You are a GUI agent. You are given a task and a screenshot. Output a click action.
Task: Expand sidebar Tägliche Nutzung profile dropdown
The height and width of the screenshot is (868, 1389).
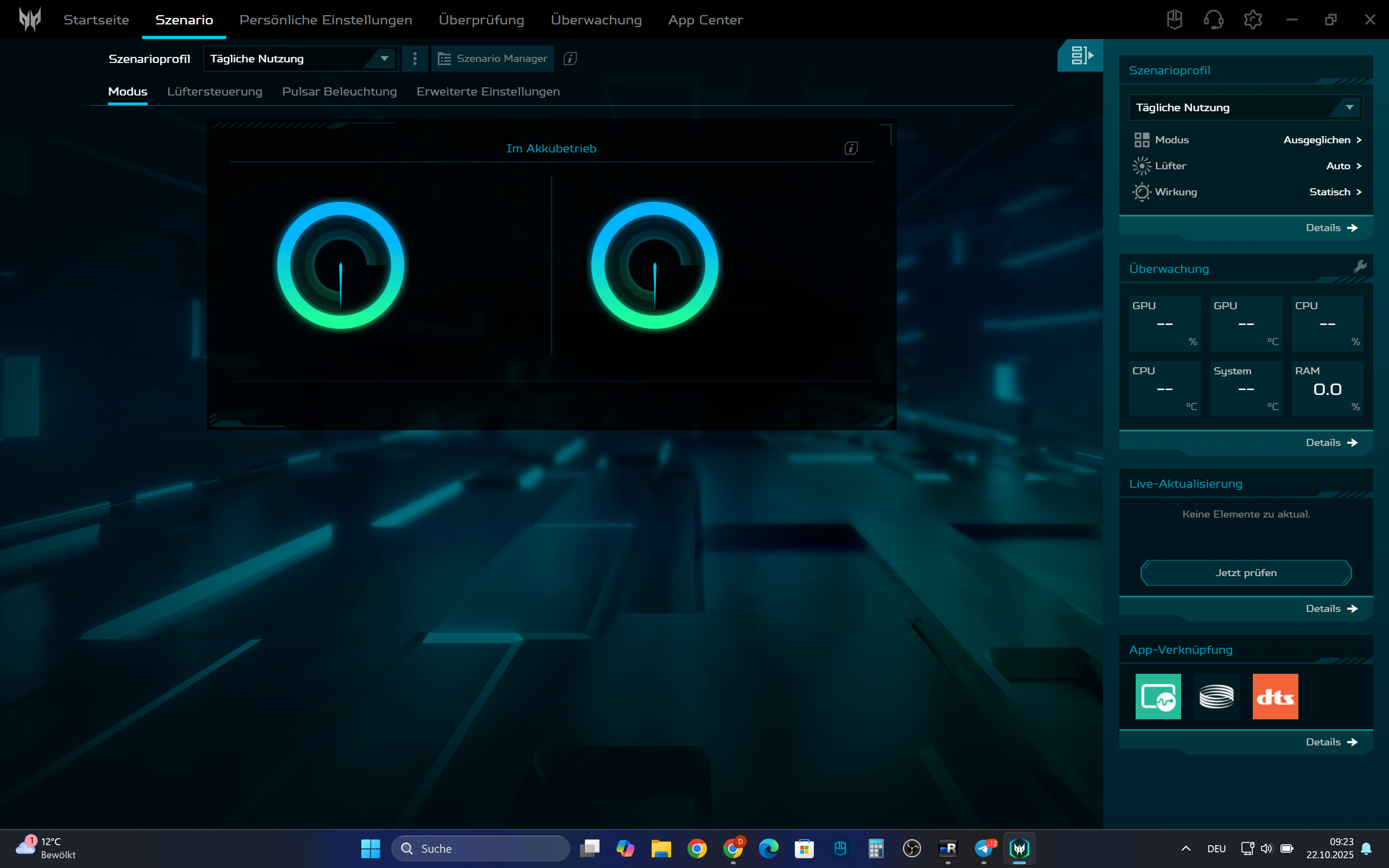click(1246, 107)
